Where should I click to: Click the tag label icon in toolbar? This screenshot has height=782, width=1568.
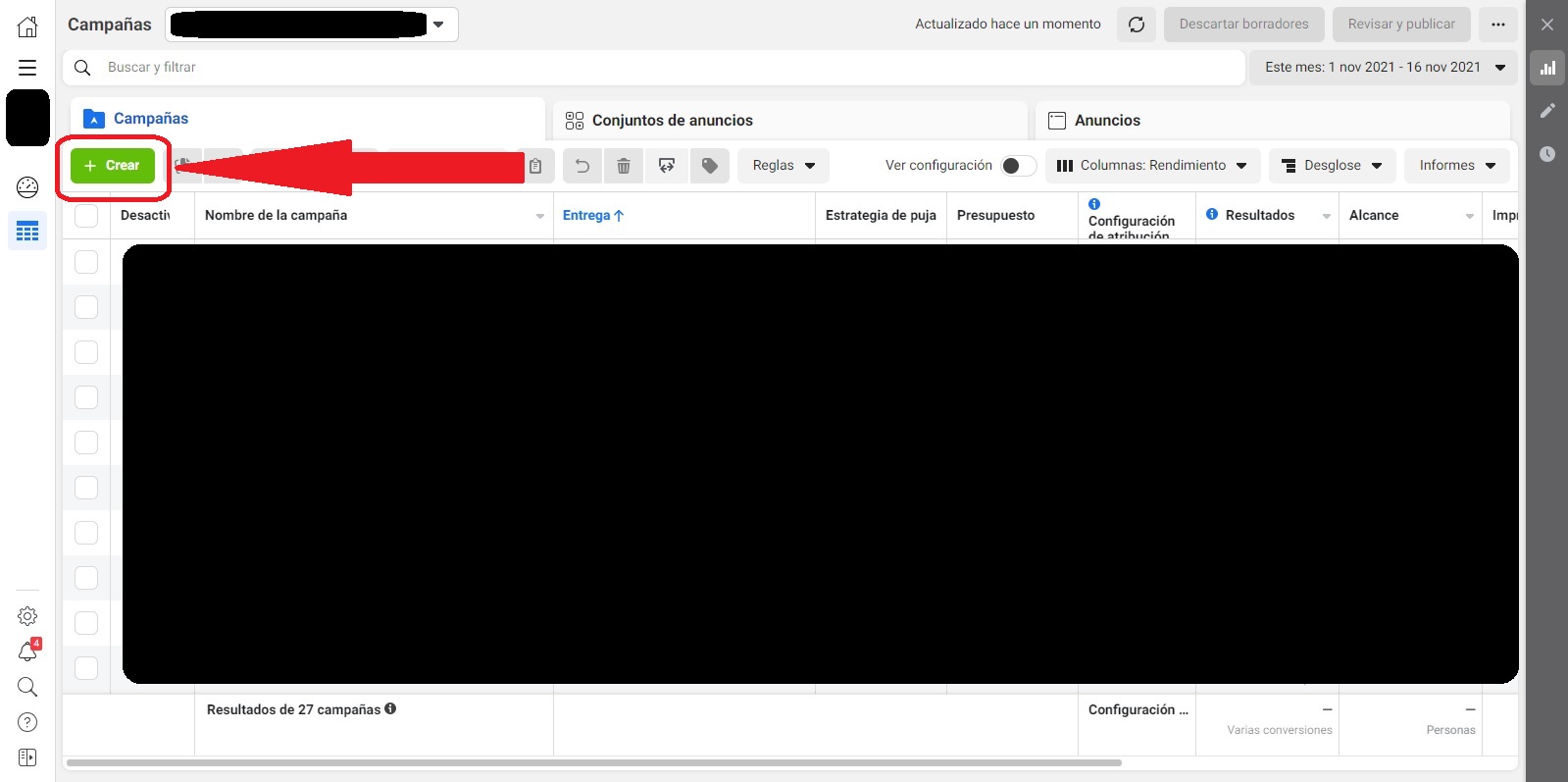[x=710, y=166]
